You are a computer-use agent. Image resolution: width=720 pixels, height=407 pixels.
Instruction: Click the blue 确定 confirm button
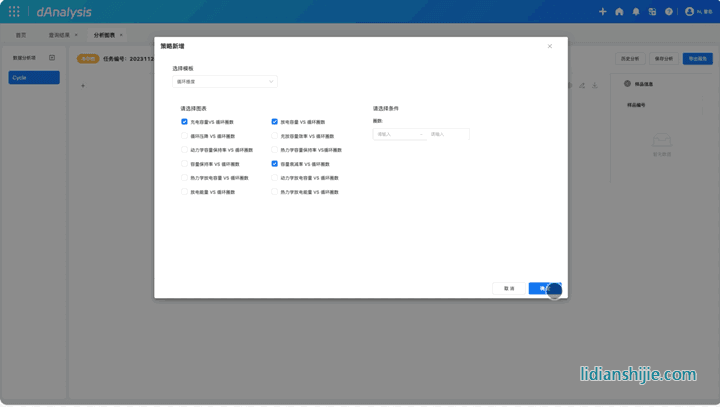544,288
